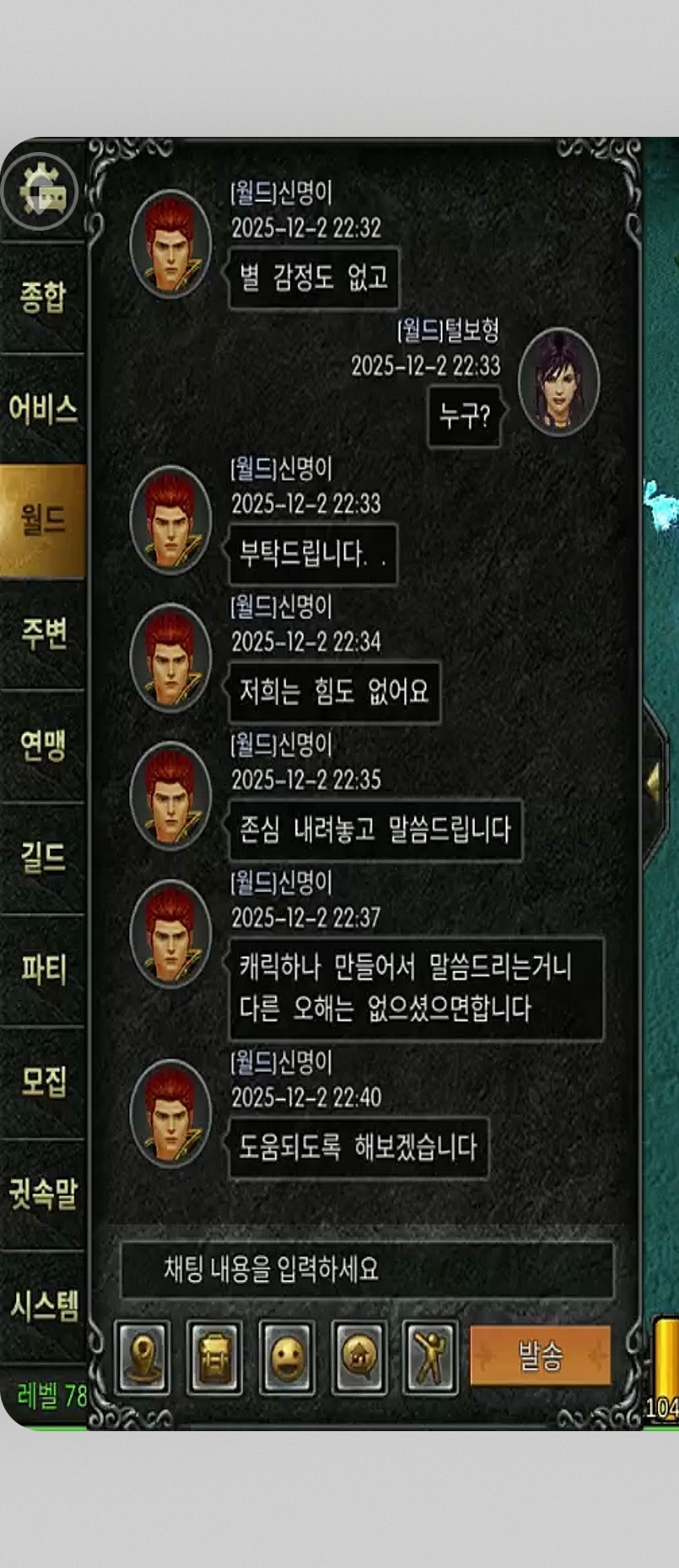Switch to the 어비스 chat tab
Viewport: 679px width, 1568px height.
(x=43, y=409)
